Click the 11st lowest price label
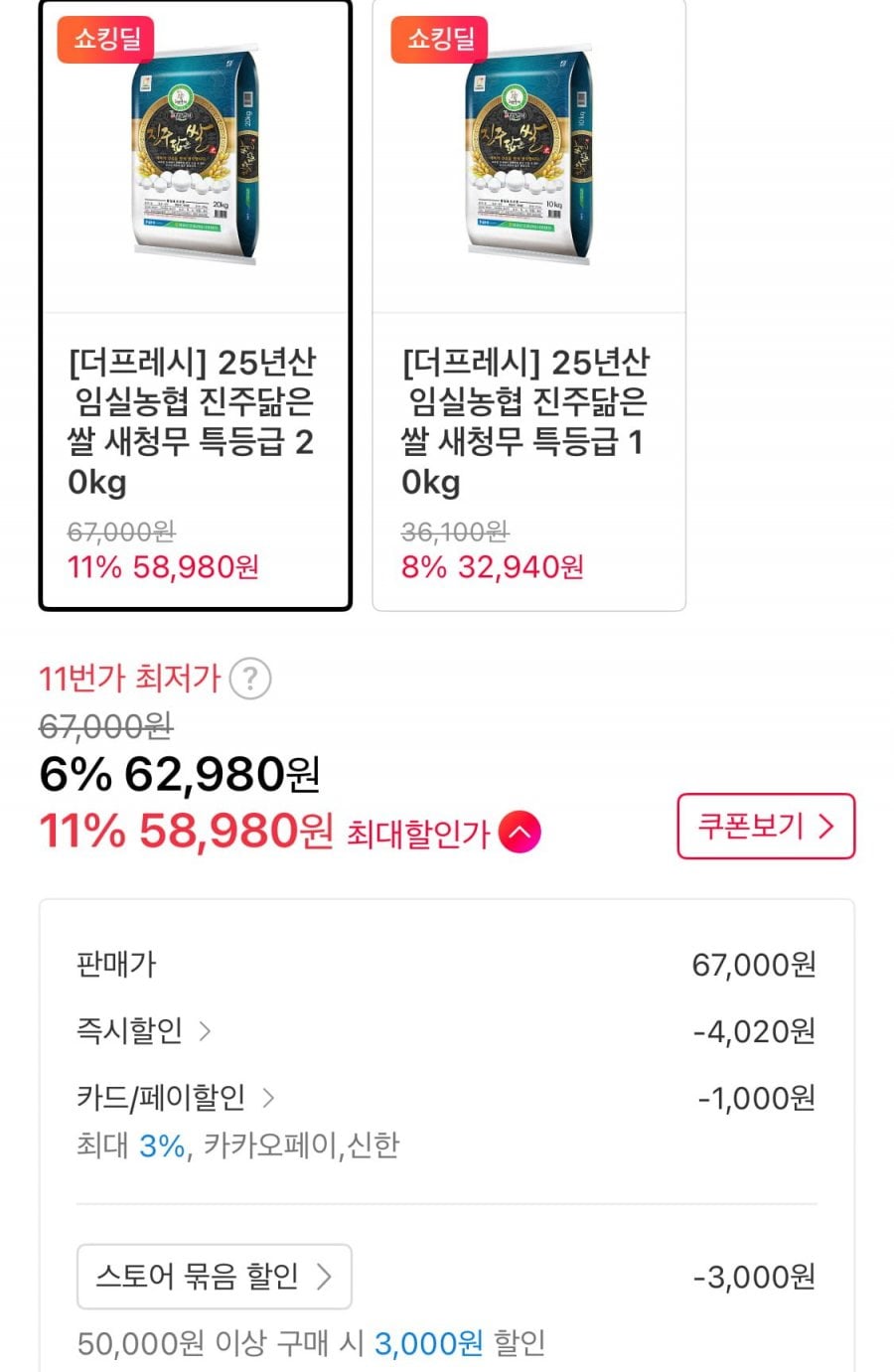The width and height of the screenshot is (894, 1372). click(129, 679)
